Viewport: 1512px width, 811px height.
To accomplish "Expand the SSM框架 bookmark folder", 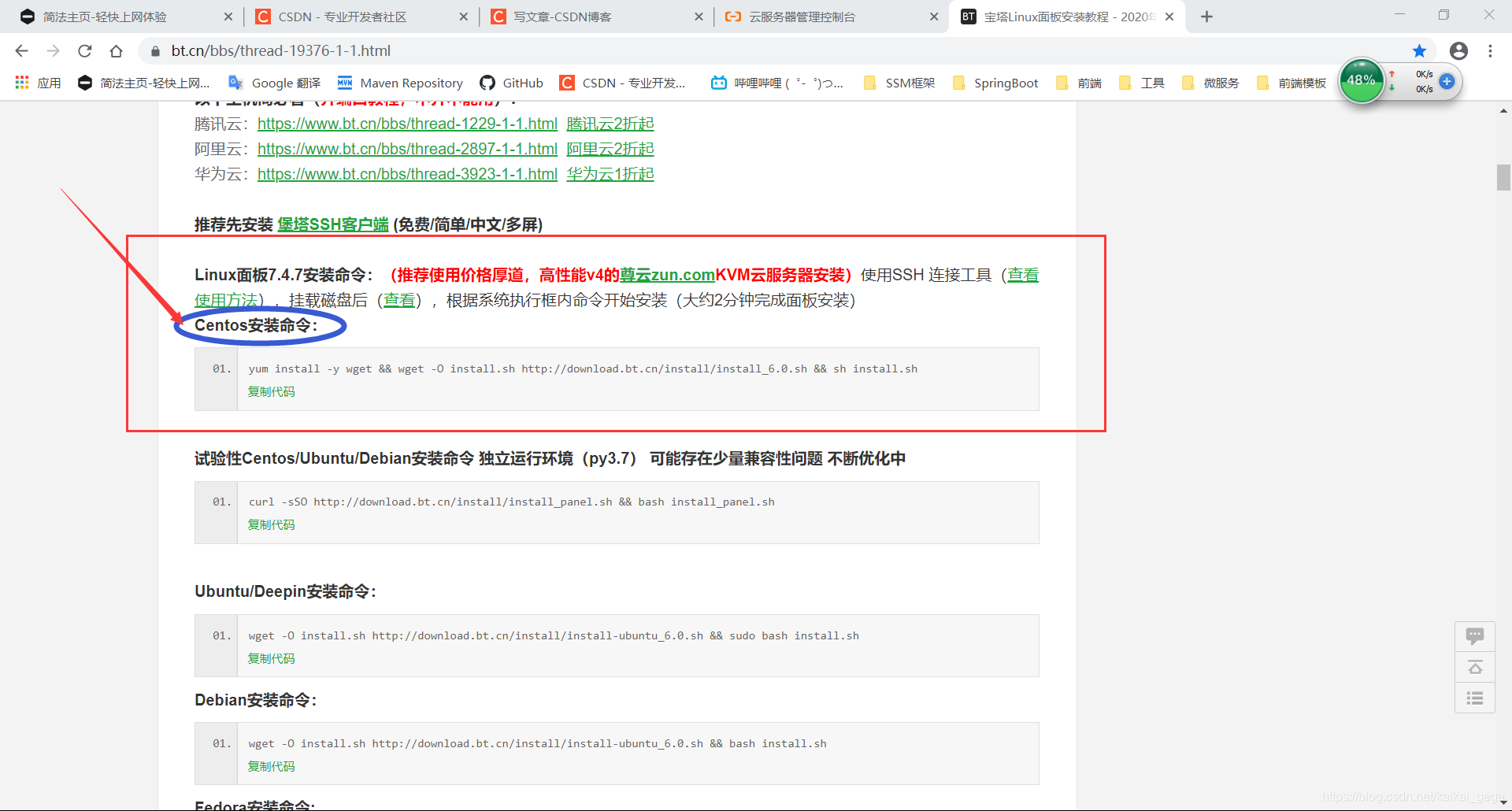I will tap(899, 83).
